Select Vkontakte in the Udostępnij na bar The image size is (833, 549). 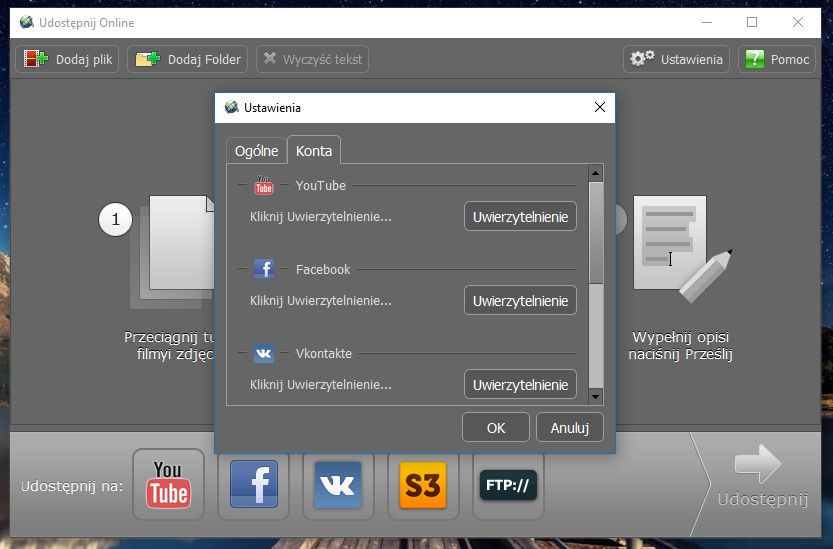(338, 484)
